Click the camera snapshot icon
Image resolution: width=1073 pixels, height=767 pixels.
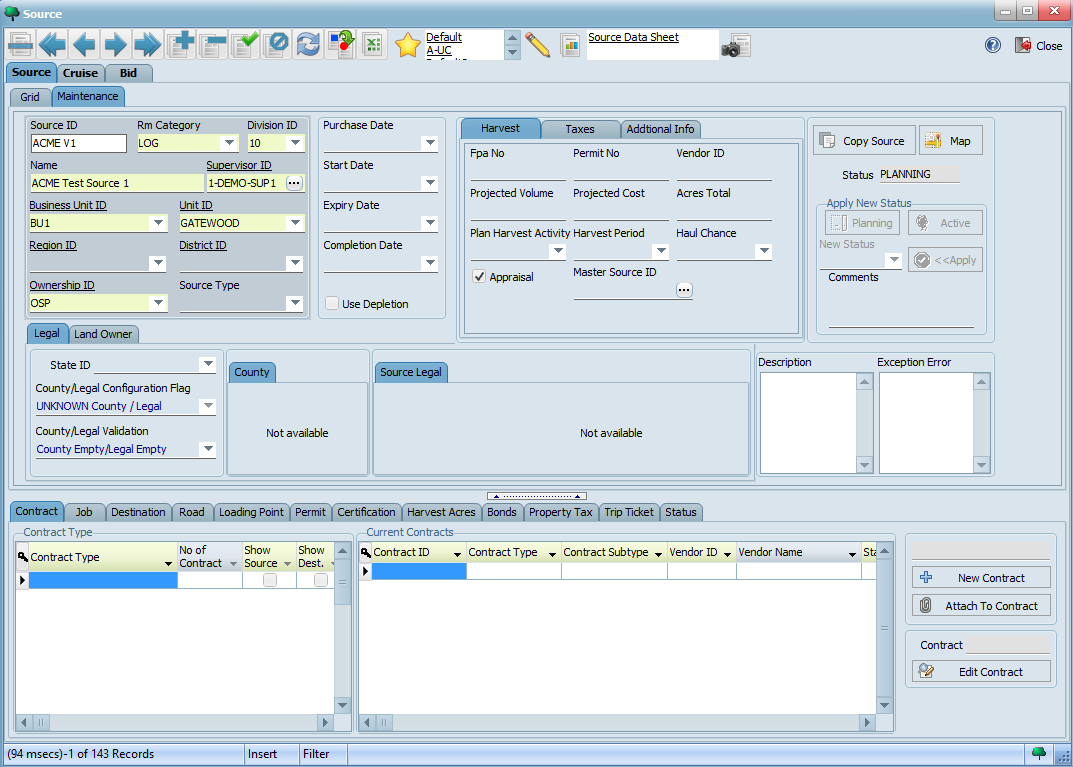pyautogui.click(x=736, y=46)
